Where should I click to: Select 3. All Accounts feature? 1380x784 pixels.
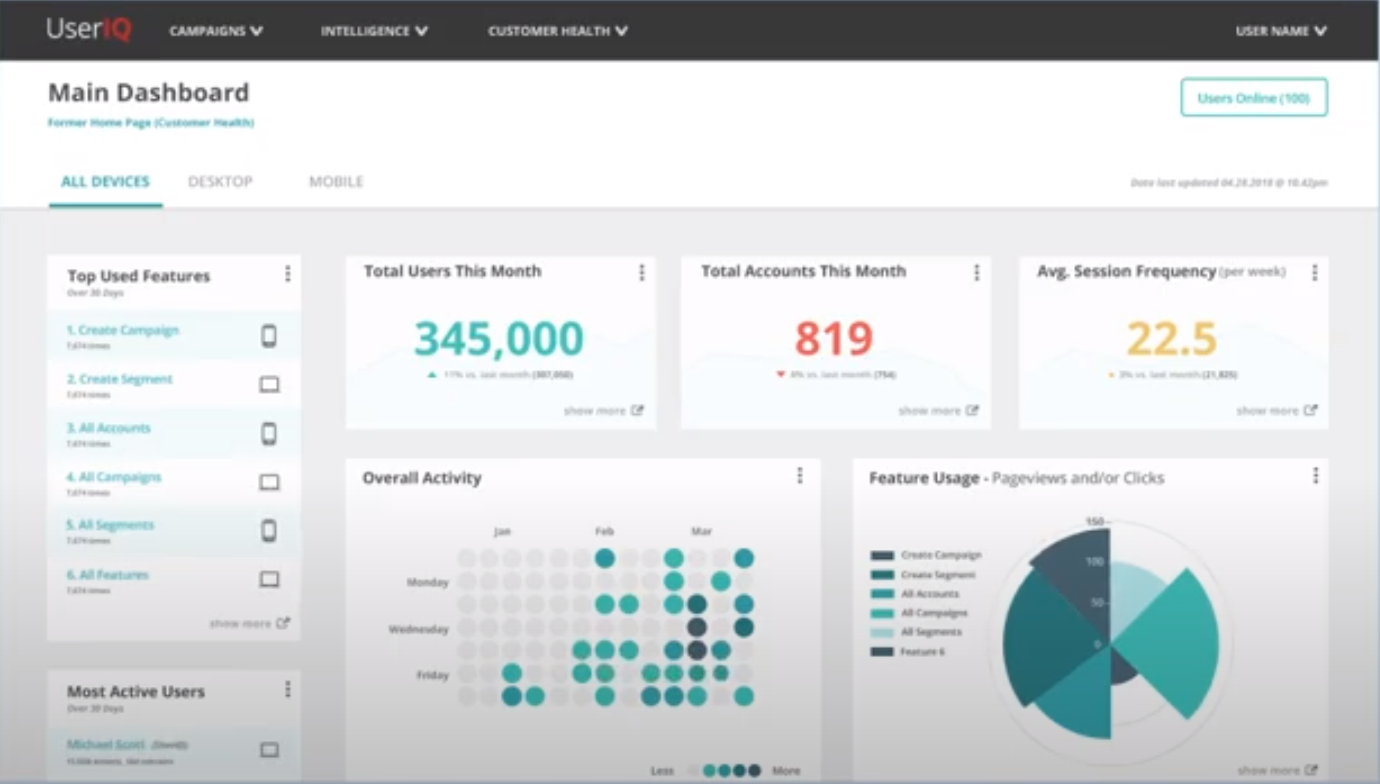pyautogui.click(x=109, y=428)
